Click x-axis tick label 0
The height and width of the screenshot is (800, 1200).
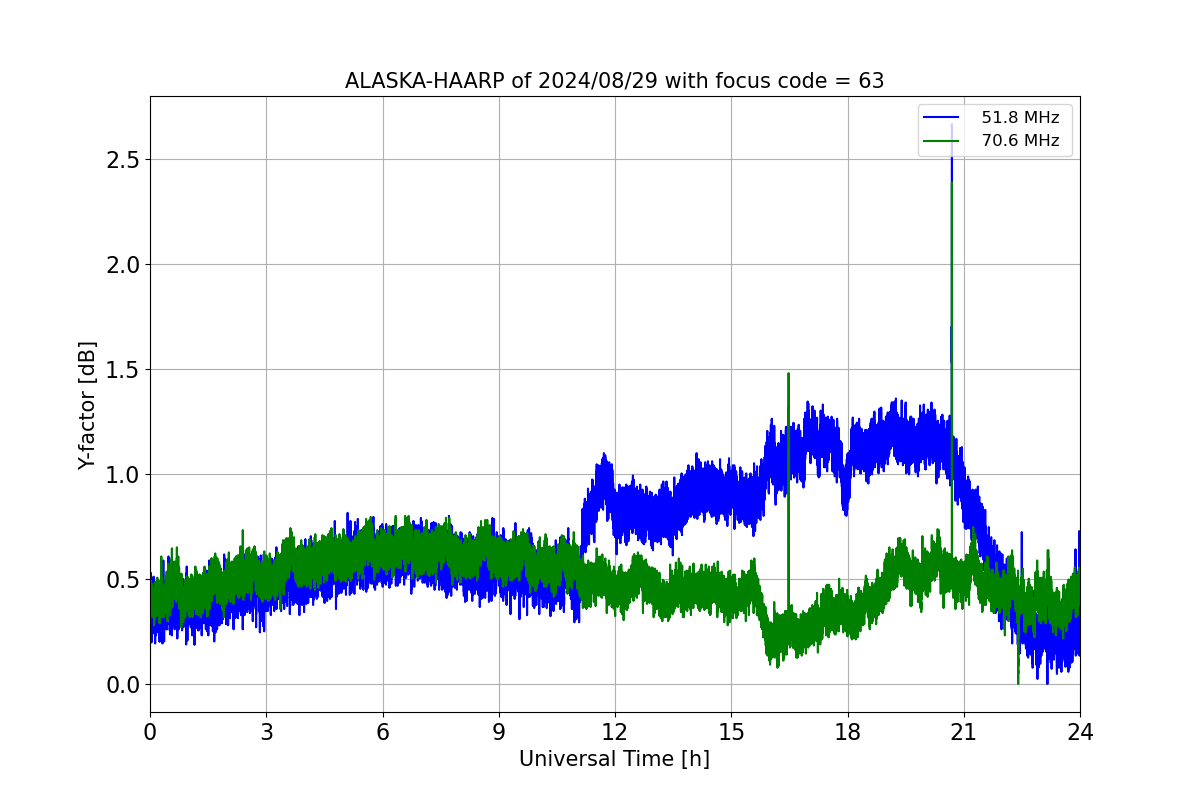point(150,732)
